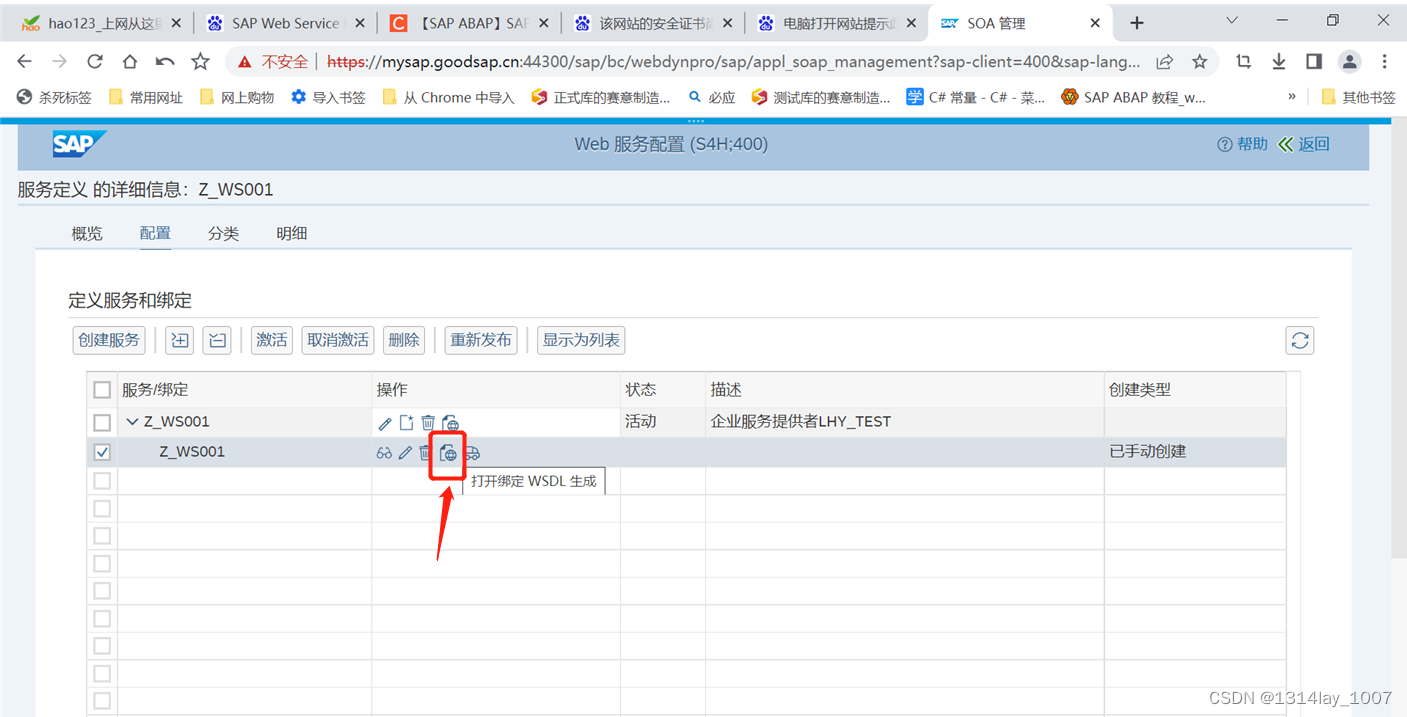1407x717 pixels.
Task: Click the browser home icon
Action: 130,62
